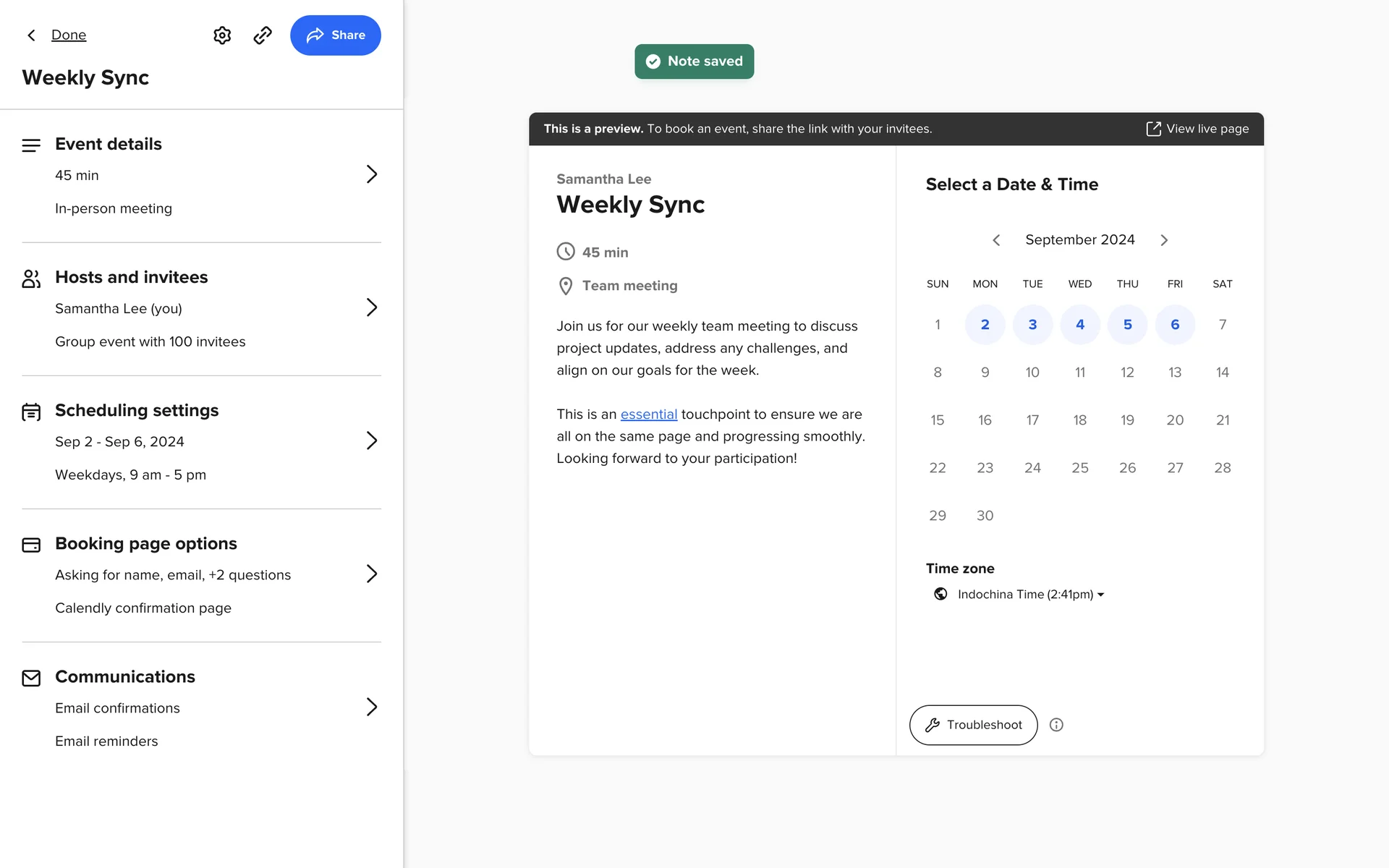Click the Share button

pyautogui.click(x=336, y=35)
